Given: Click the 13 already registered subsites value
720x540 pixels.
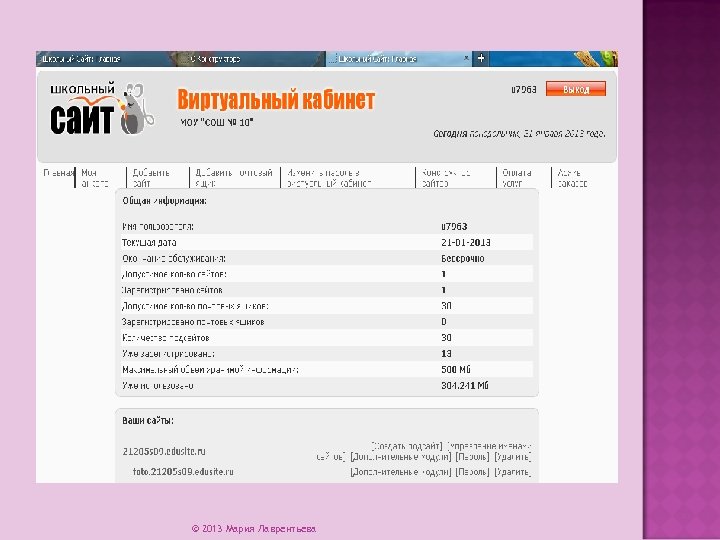Looking at the screenshot, I should 446,354.
